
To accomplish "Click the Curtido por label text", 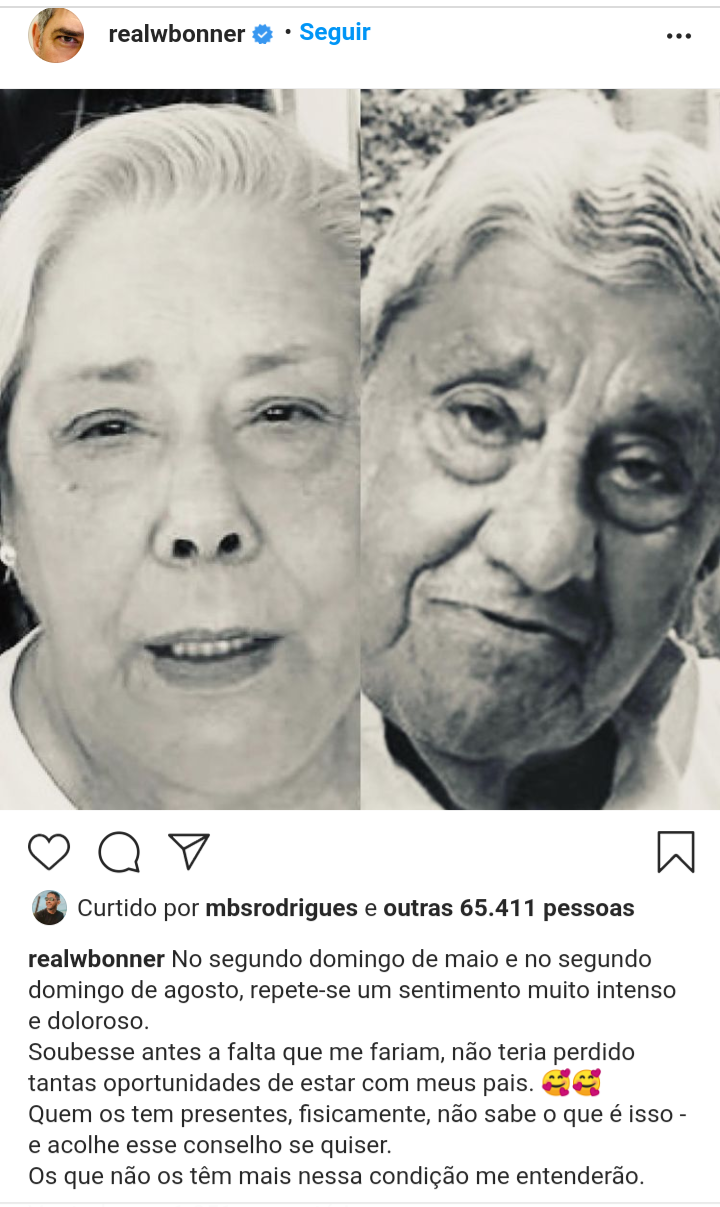I will (x=138, y=908).
